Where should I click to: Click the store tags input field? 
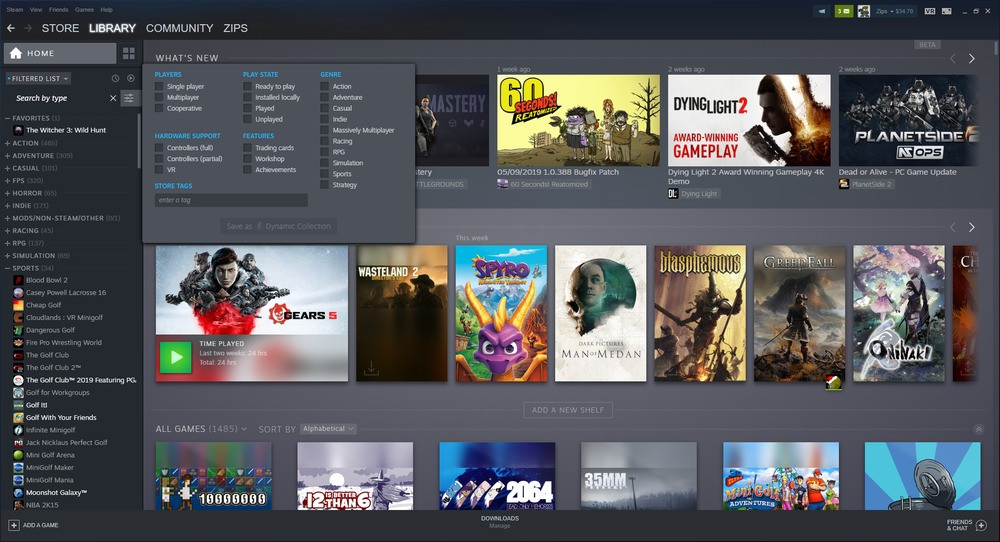point(231,200)
